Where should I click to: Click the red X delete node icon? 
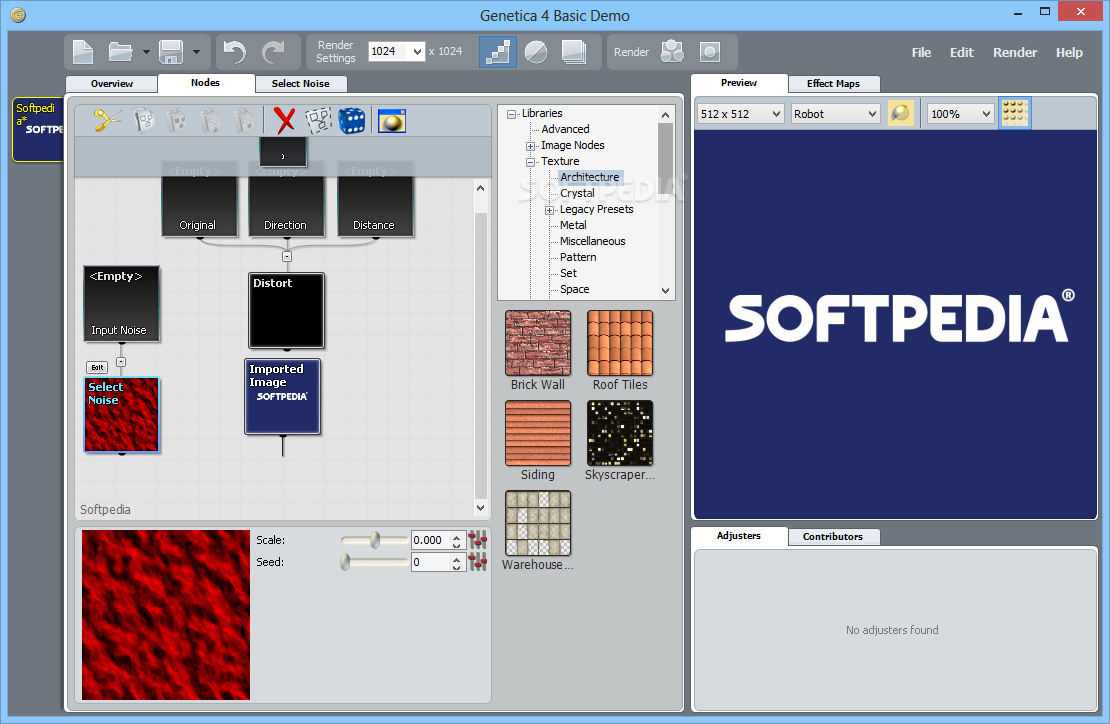(x=285, y=120)
